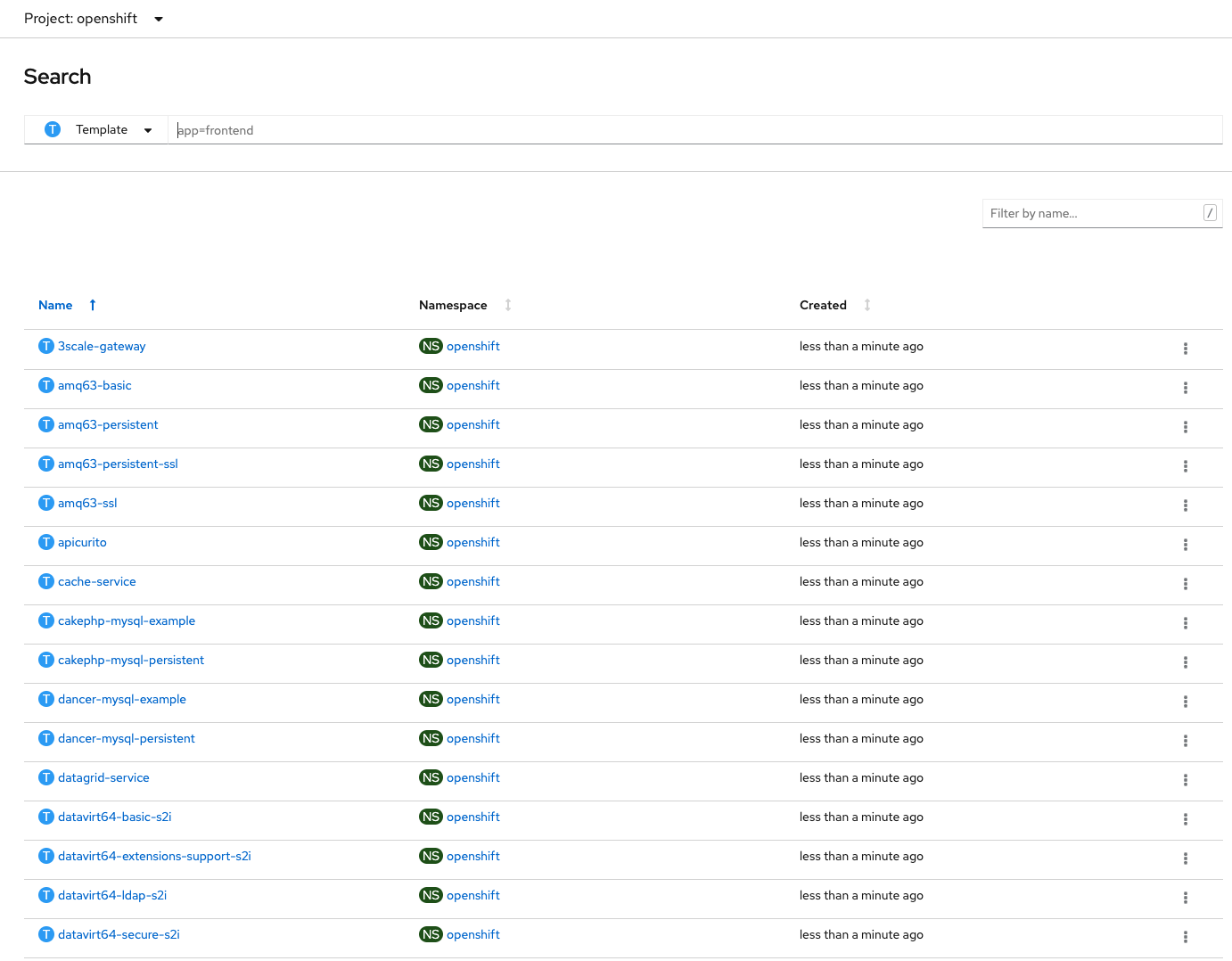Click the Namespace column sort icon
This screenshot has height=961, width=1232.
508,305
